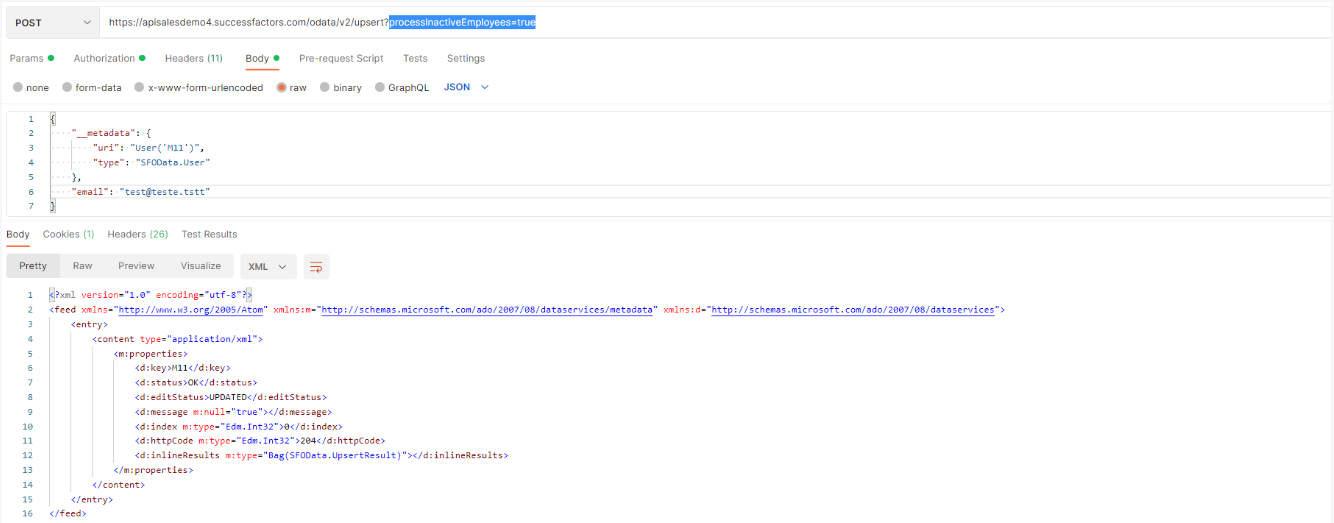Switch to Preview response view
Screen dimensions: 1334x523
[137, 266]
